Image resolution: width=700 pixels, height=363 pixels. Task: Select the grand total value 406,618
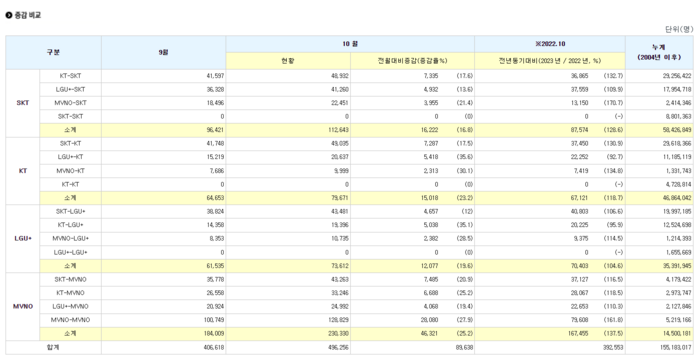click(213, 347)
